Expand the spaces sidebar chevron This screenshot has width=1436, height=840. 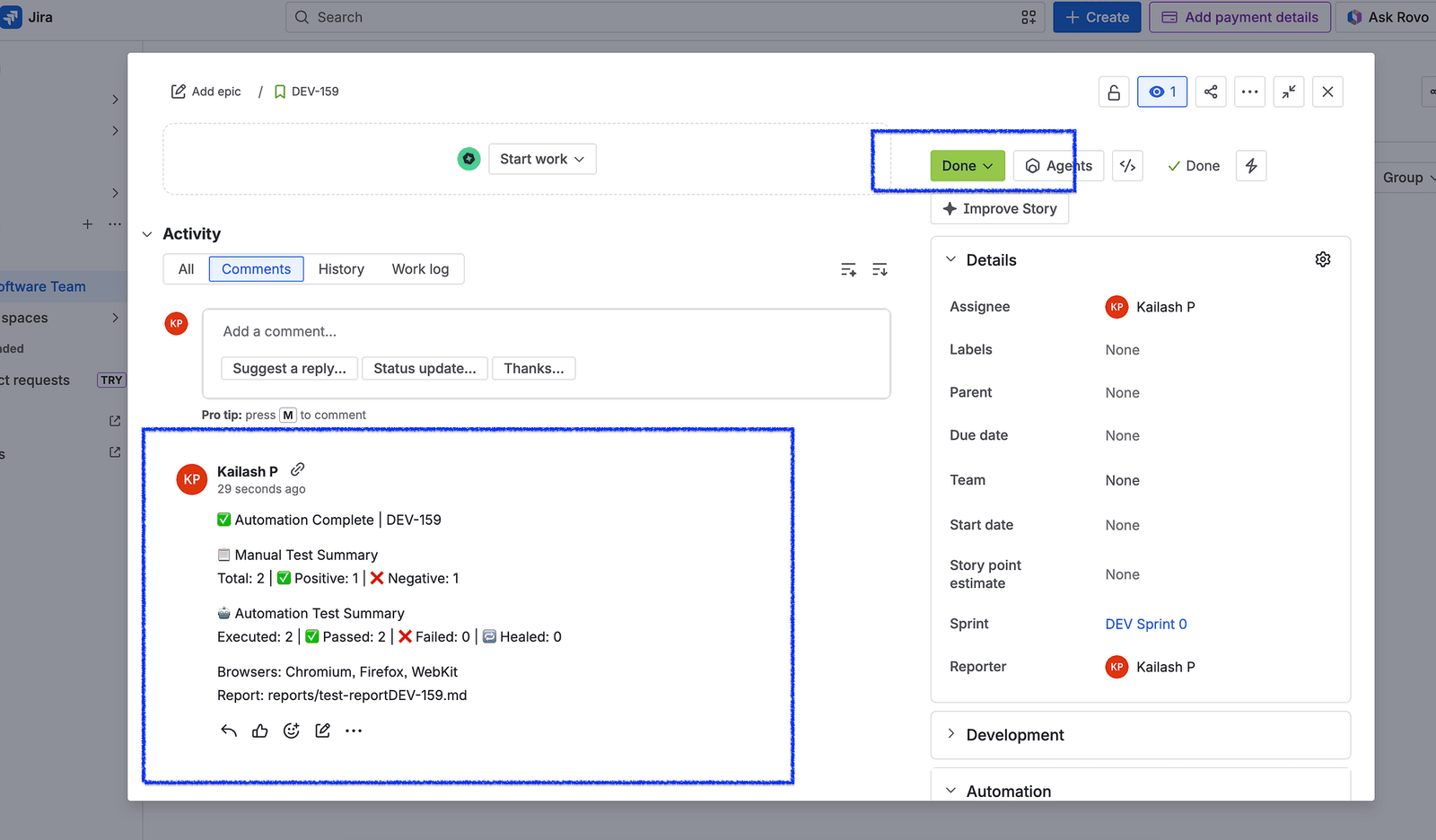pyautogui.click(x=115, y=318)
